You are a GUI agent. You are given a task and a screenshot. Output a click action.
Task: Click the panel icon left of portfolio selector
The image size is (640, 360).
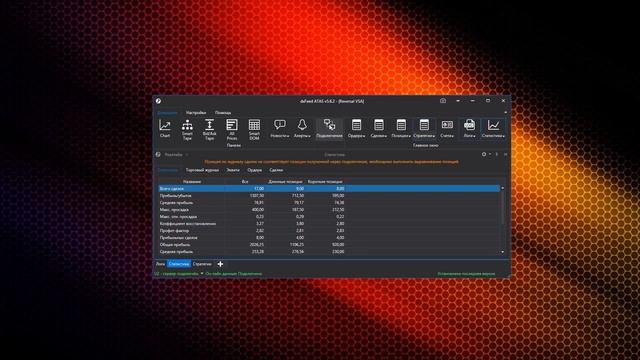(x=158, y=154)
